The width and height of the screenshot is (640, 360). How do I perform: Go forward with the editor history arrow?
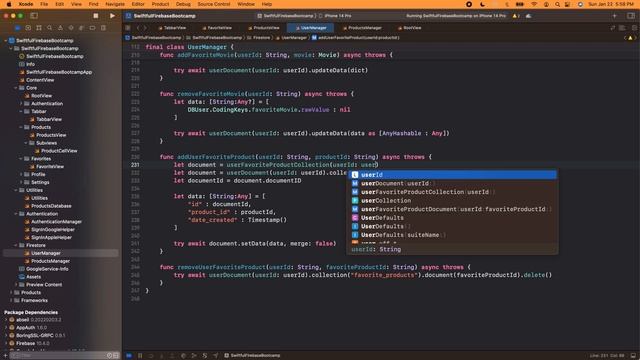click(x=145, y=28)
